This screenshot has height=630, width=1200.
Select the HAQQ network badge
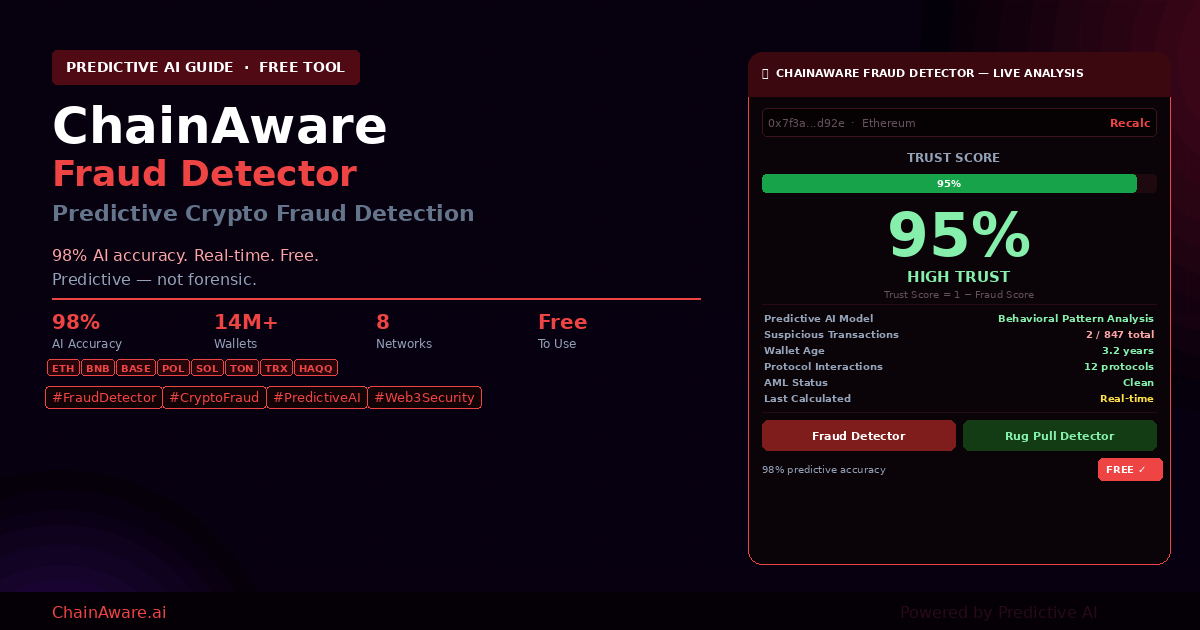click(x=315, y=368)
